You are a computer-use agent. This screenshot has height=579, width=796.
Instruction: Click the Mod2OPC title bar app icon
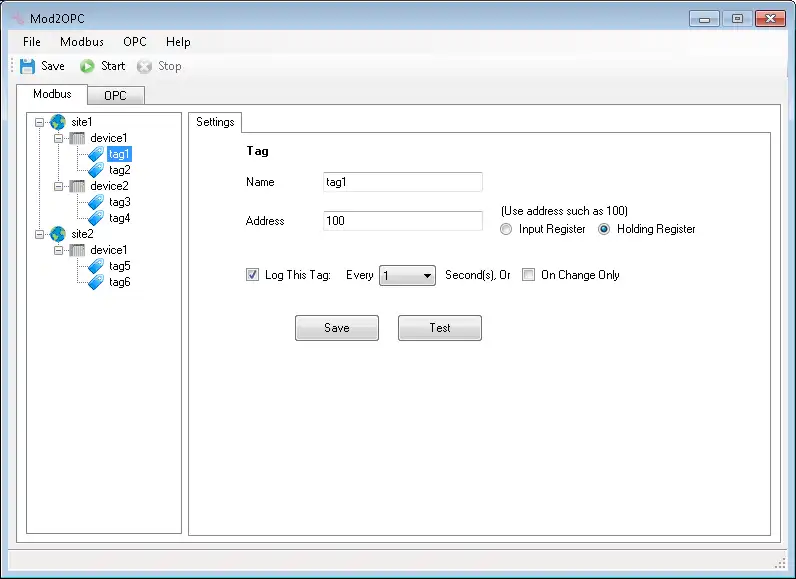(x=18, y=19)
